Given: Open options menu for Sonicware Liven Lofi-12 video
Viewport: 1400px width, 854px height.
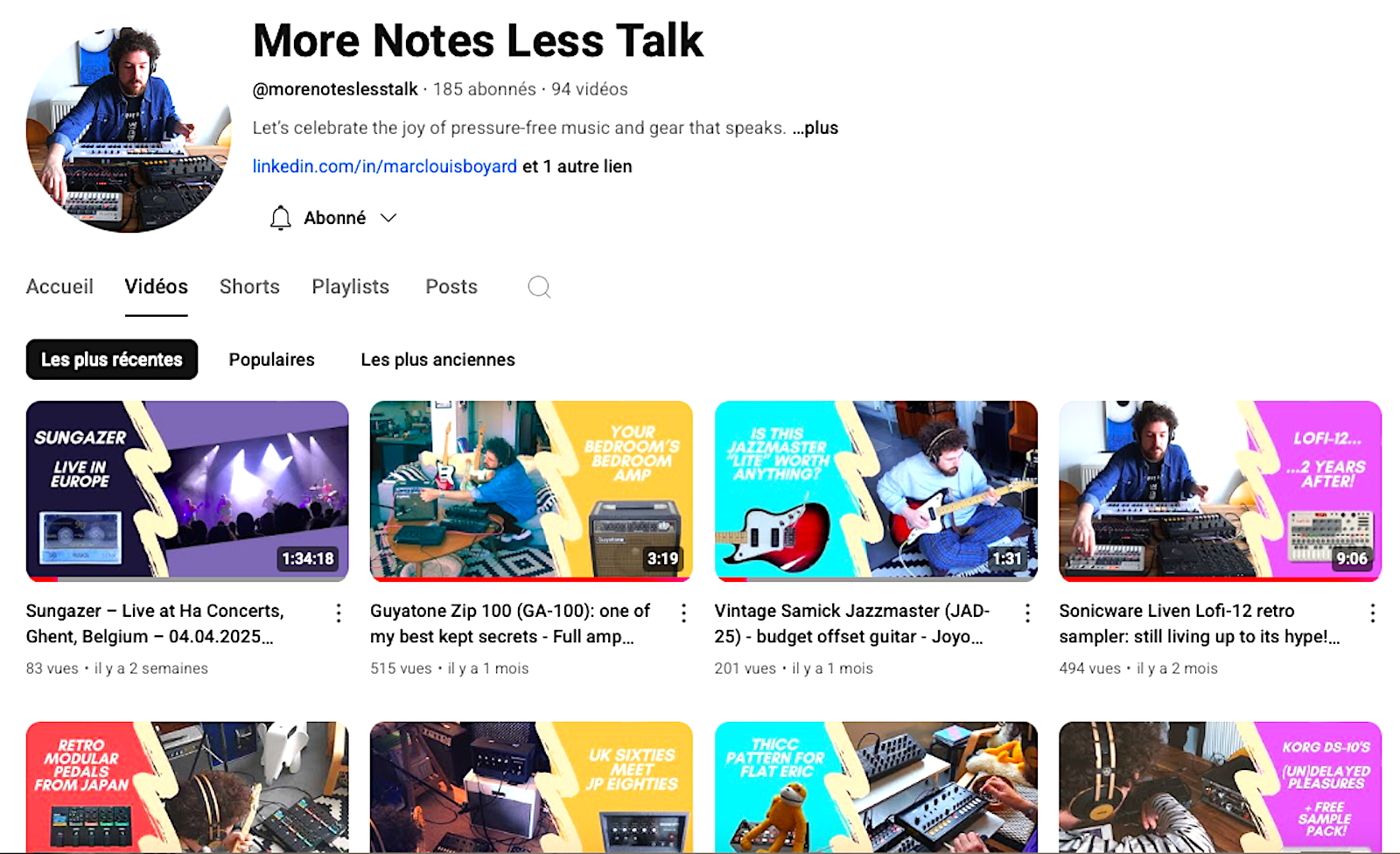Looking at the screenshot, I should click(1372, 612).
